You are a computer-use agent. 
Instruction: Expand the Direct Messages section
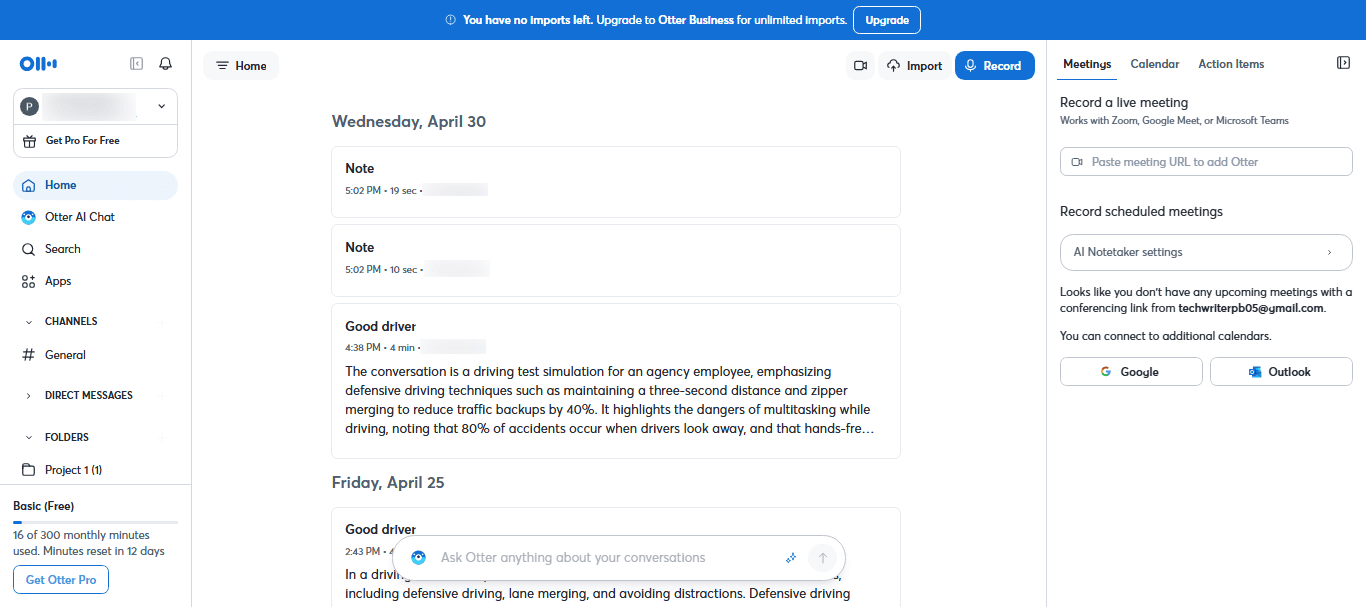tap(29, 396)
